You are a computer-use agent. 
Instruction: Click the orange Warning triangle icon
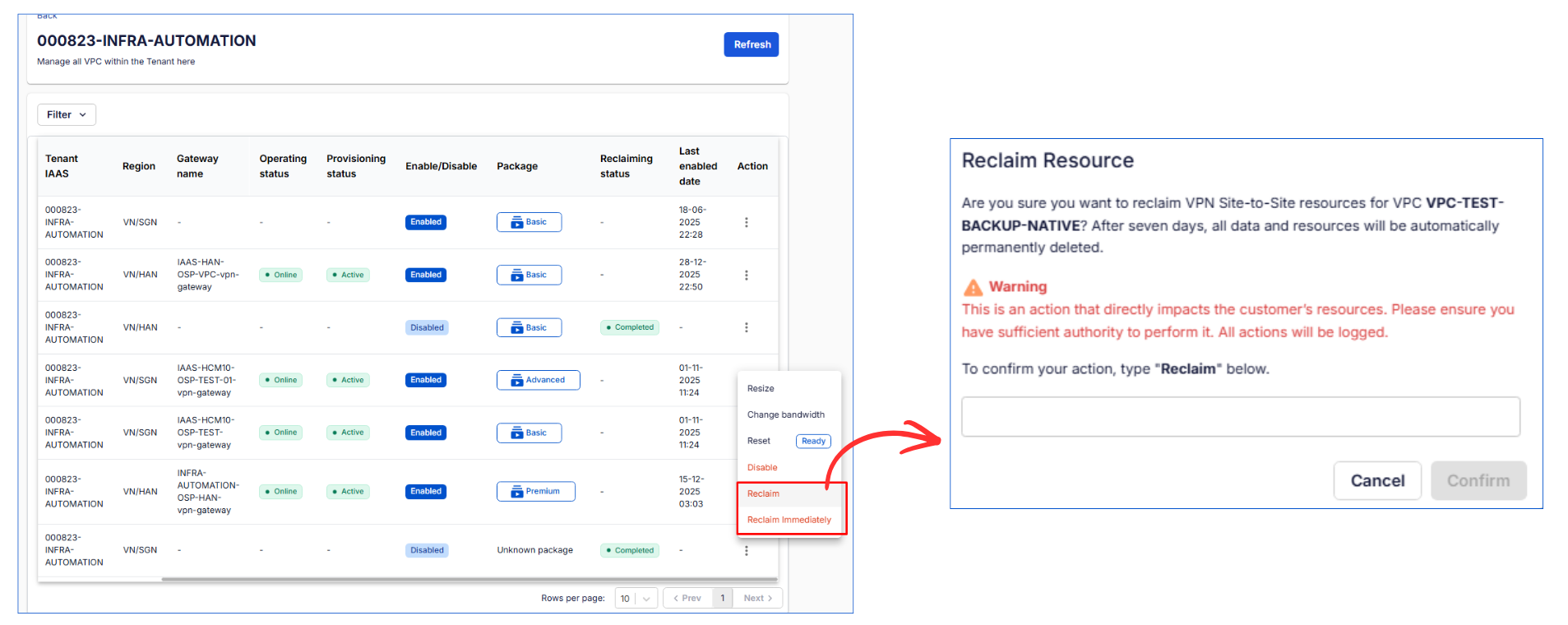(973, 287)
